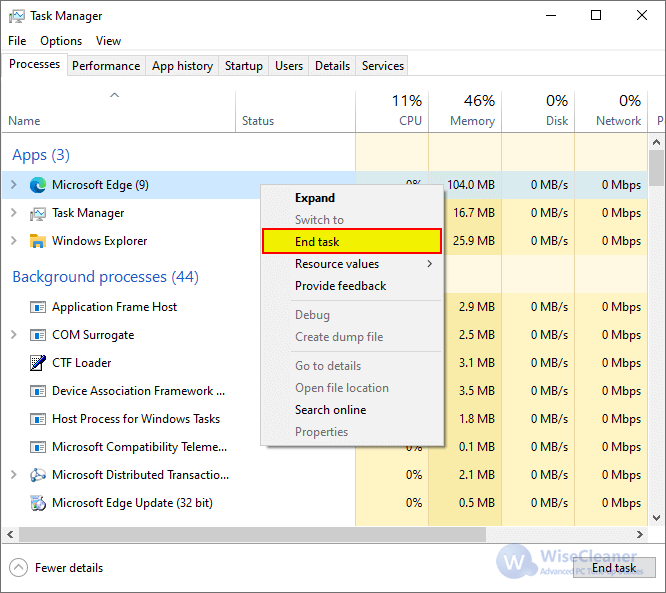This screenshot has height=593, width=666.
Task: Click the COM Surrogate process icon
Action: [38, 335]
